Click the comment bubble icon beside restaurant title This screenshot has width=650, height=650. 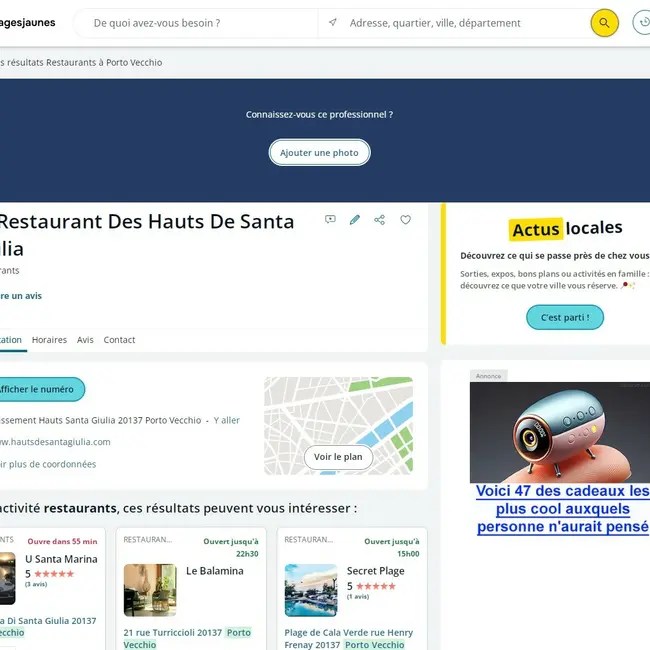(330, 220)
